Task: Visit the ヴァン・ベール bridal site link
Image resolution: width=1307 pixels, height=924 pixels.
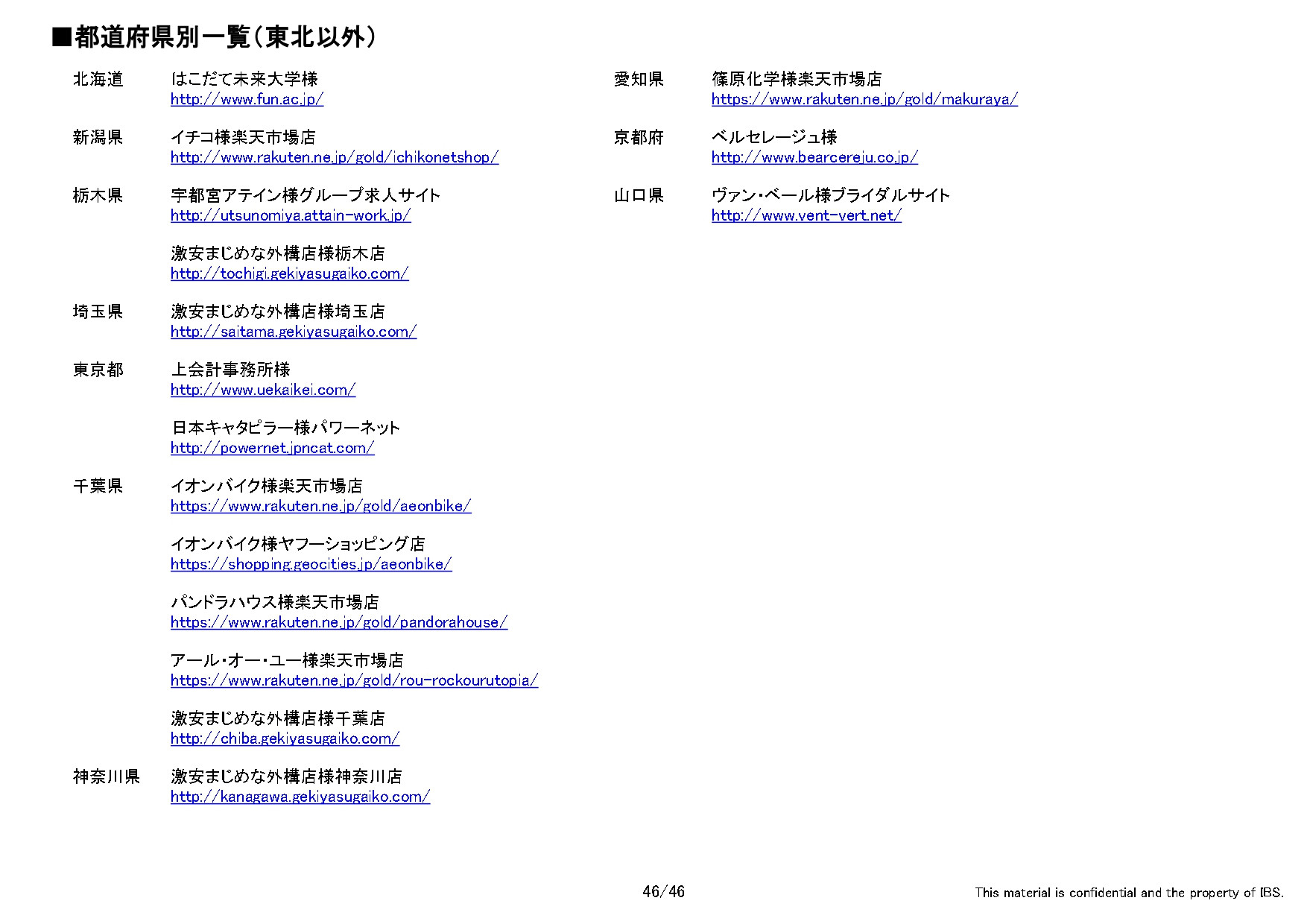Action: (806, 216)
